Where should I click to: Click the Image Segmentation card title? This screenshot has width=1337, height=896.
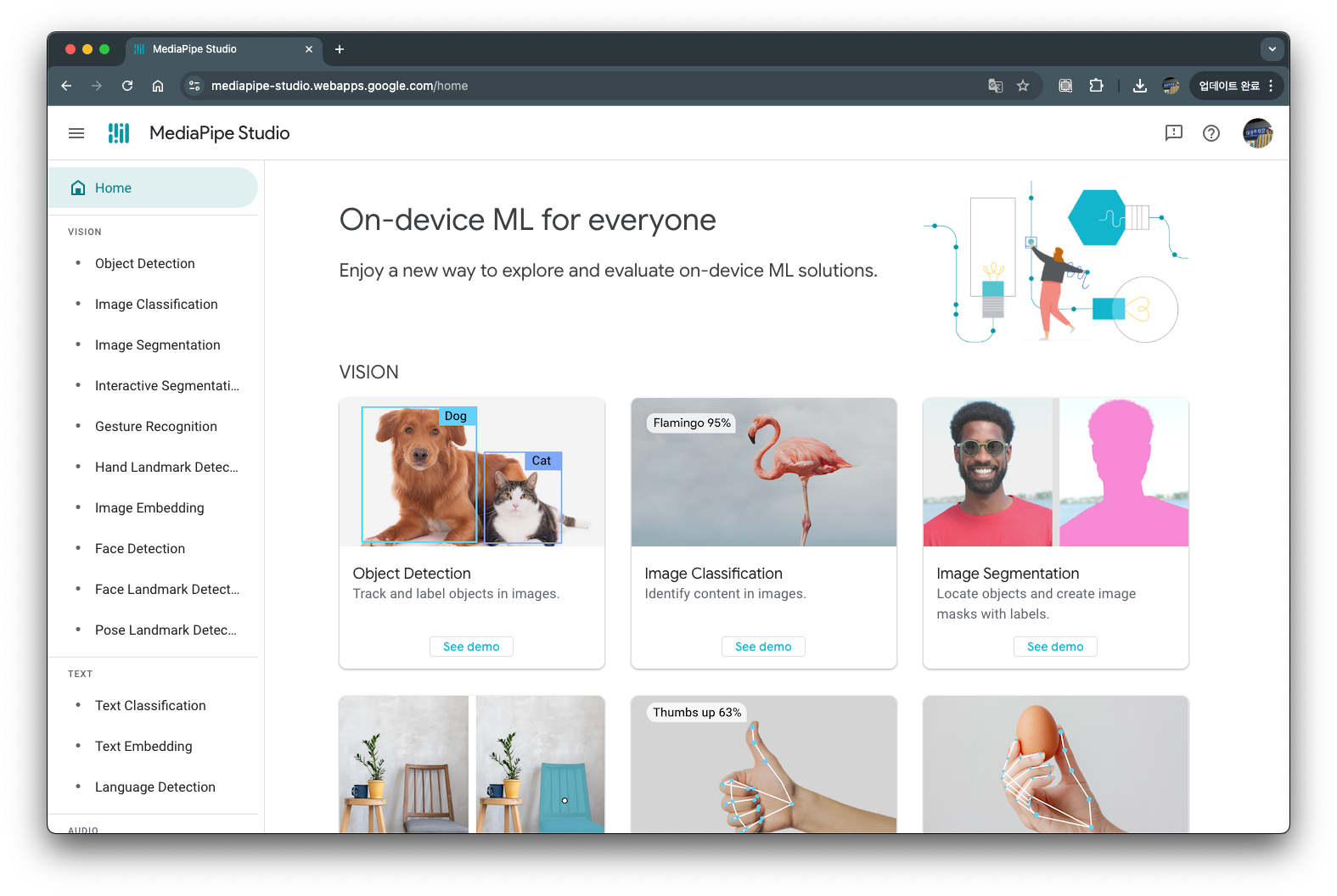pos(1008,574)
